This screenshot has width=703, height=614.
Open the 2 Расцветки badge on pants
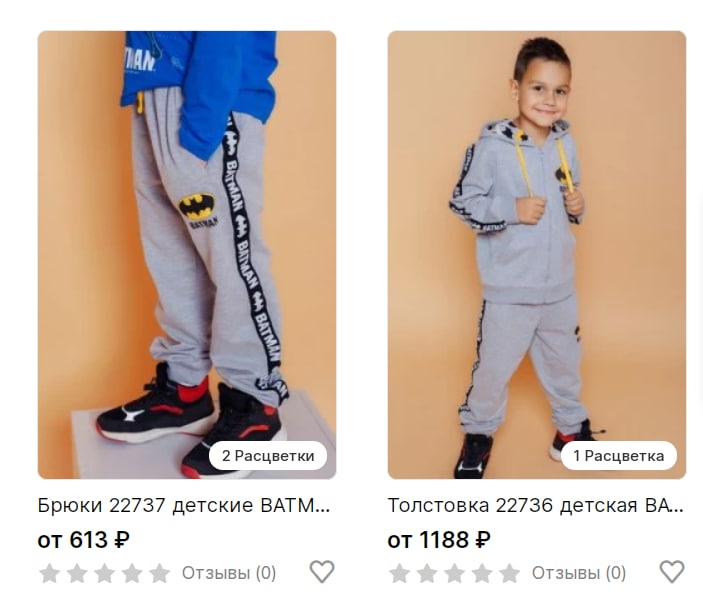pos(268,456)
